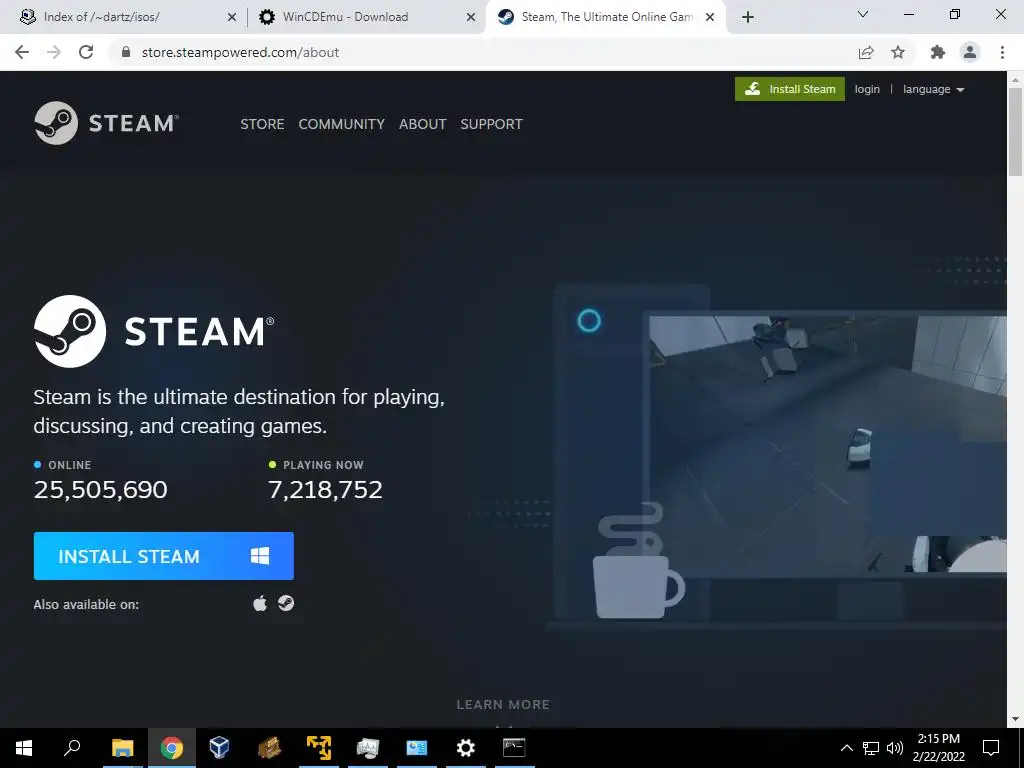Click the LEARN MORE link

503,705
